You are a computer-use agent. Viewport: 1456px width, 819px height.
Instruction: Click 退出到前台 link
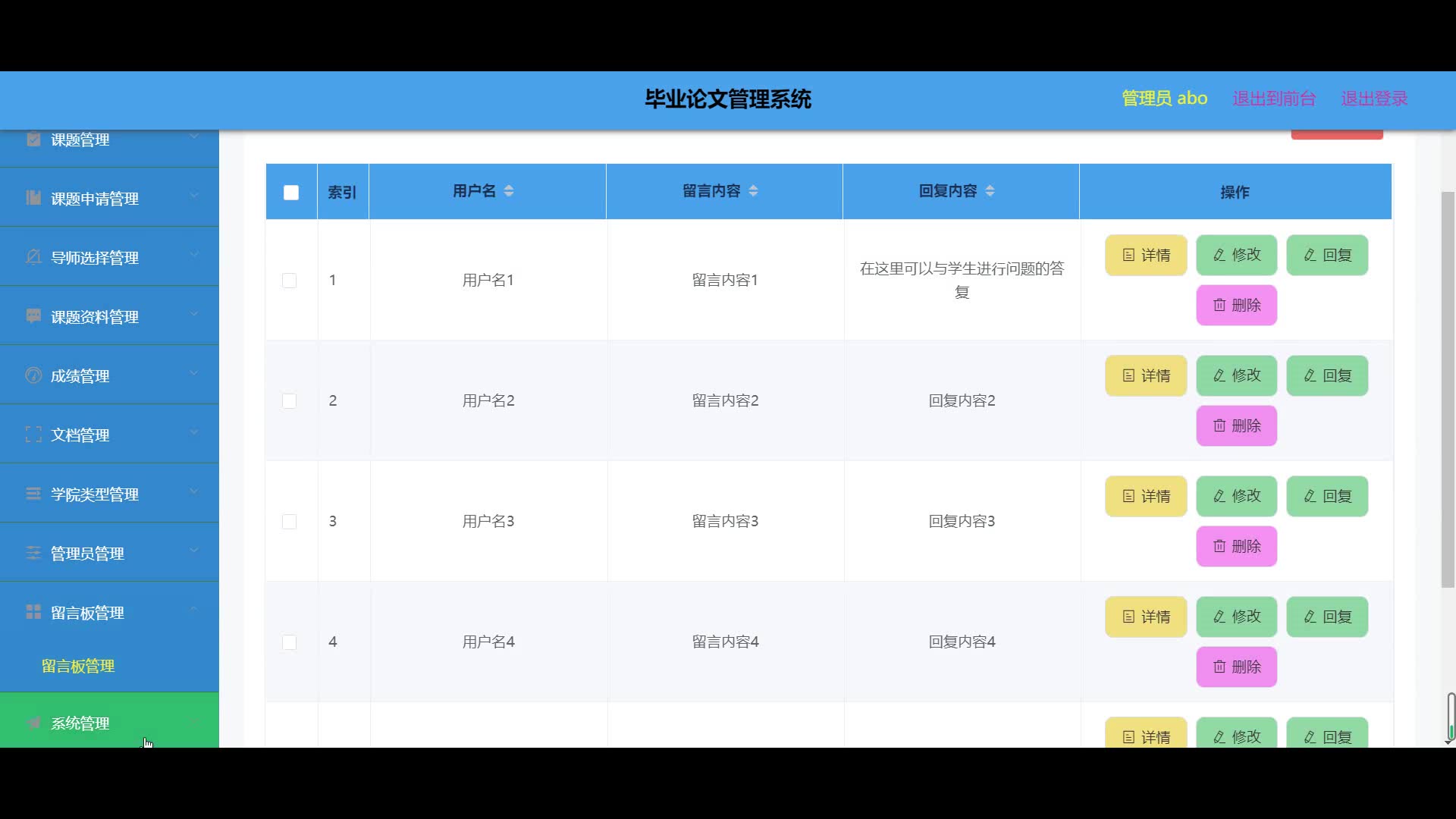click(1274, 99)
